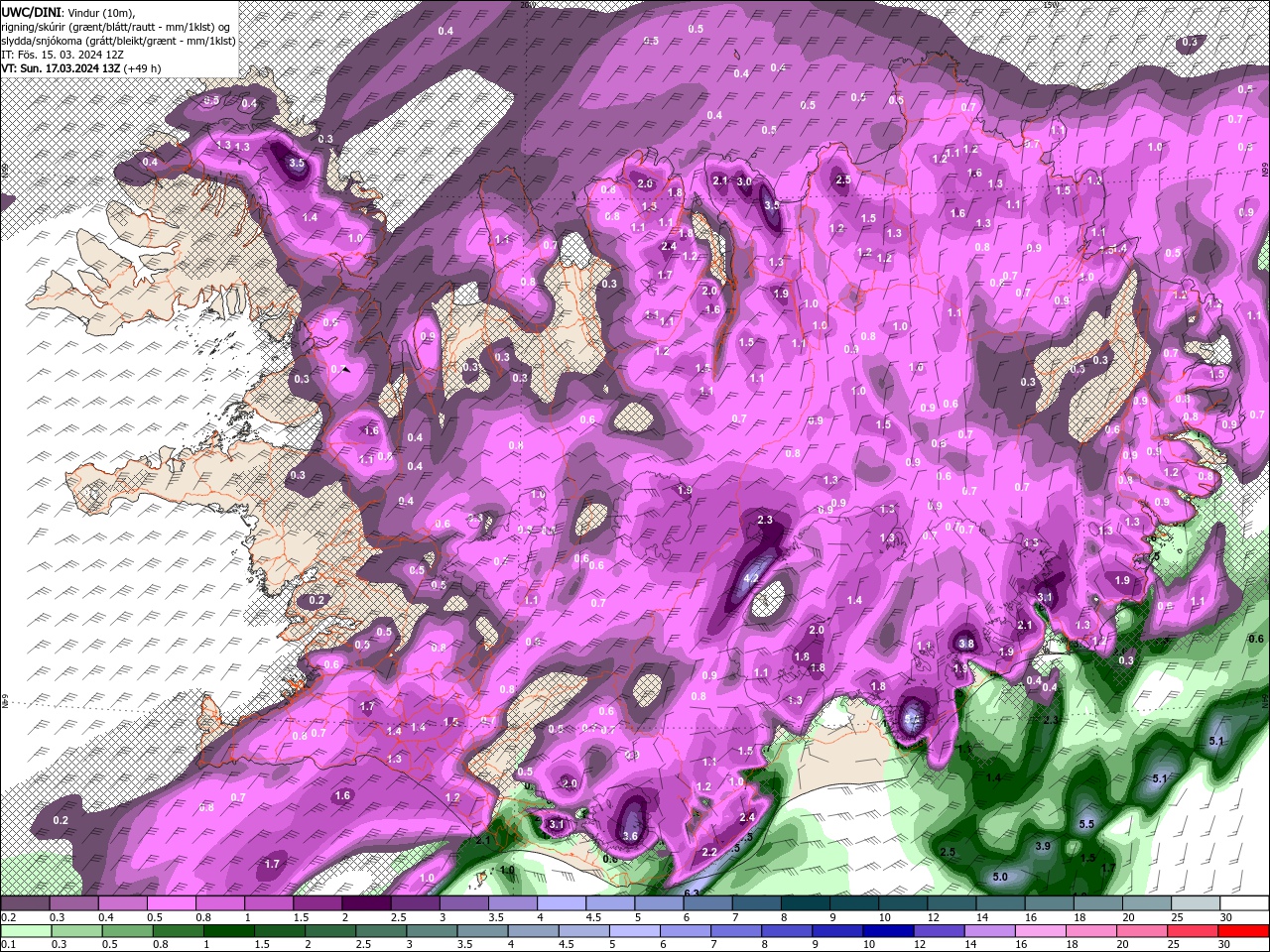Click the 2.2 precipitation value on the map
The image size is (1270, 952).
(709, 852)
